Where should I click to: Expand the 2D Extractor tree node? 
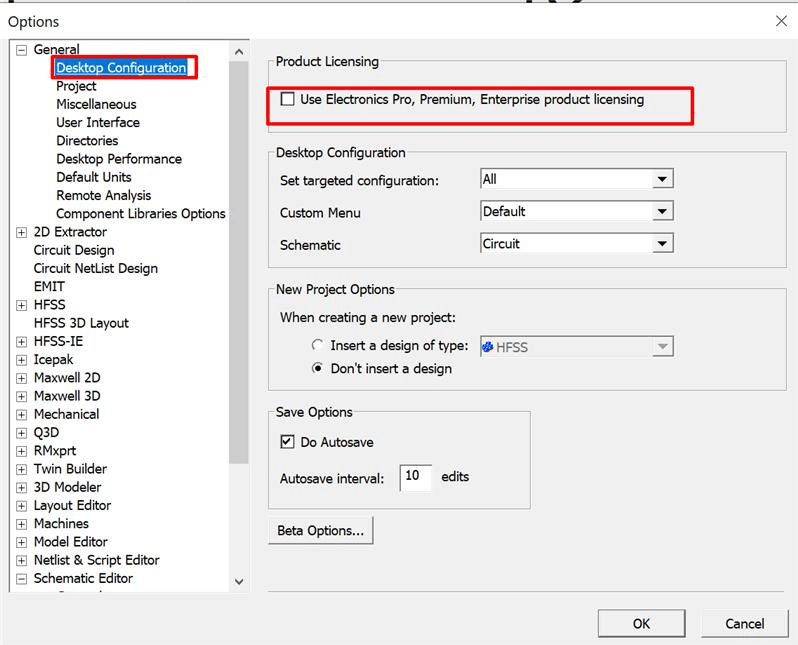click(x=22, y=232)
